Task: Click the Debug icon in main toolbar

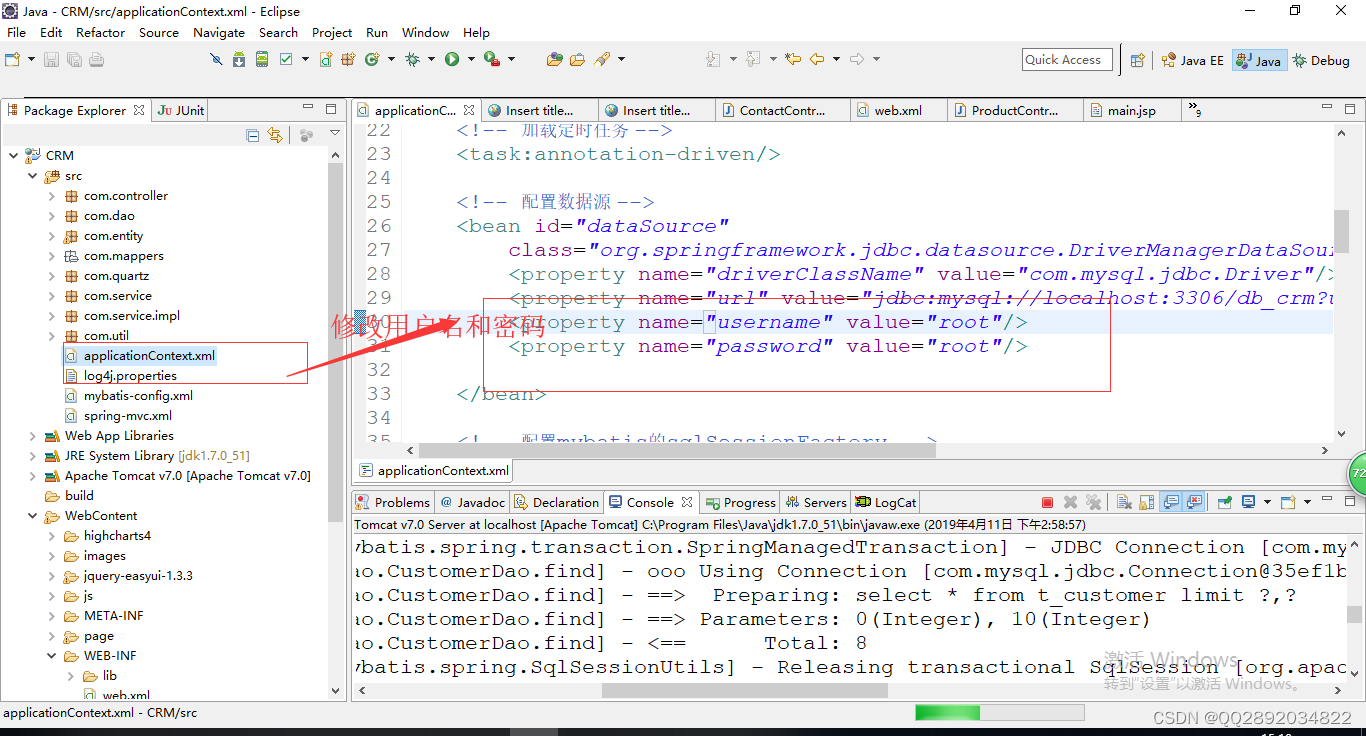Action: tap(413, 59)
